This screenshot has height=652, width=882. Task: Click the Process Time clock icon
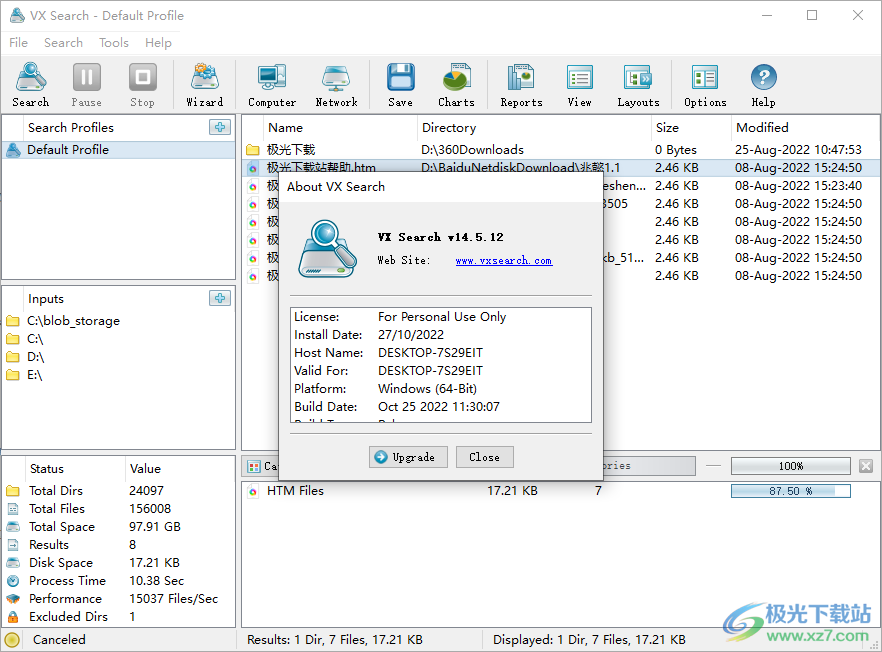coord(13,581)
